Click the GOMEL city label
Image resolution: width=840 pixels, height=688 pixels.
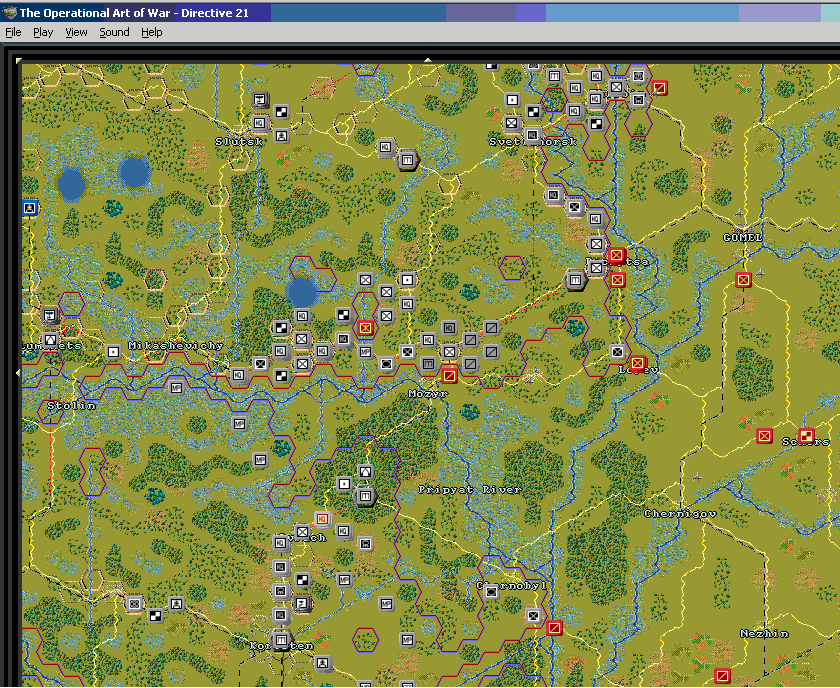742,237
